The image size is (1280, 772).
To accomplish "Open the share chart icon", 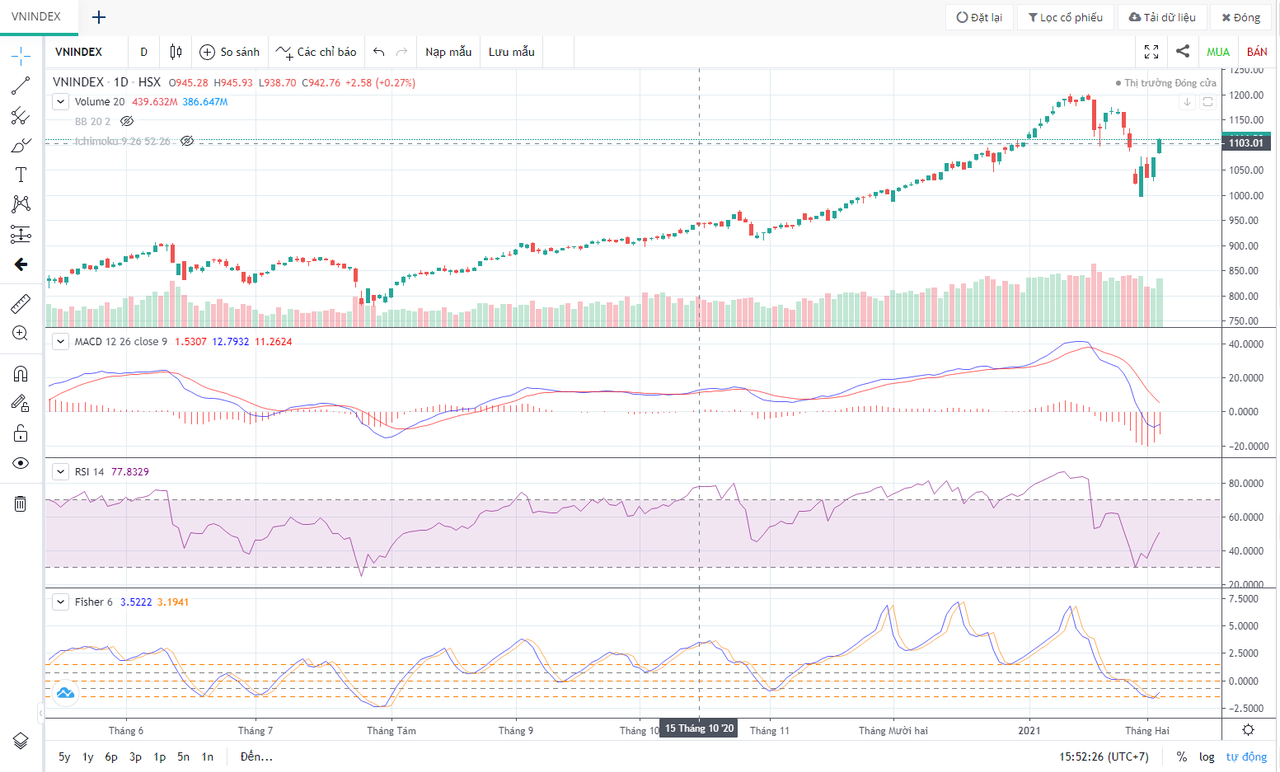I will pos(1183,52).
